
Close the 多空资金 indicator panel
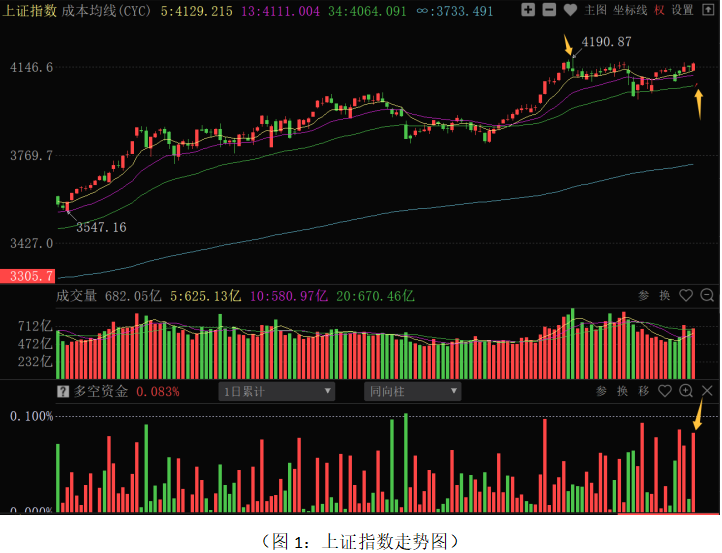[708, 391]
